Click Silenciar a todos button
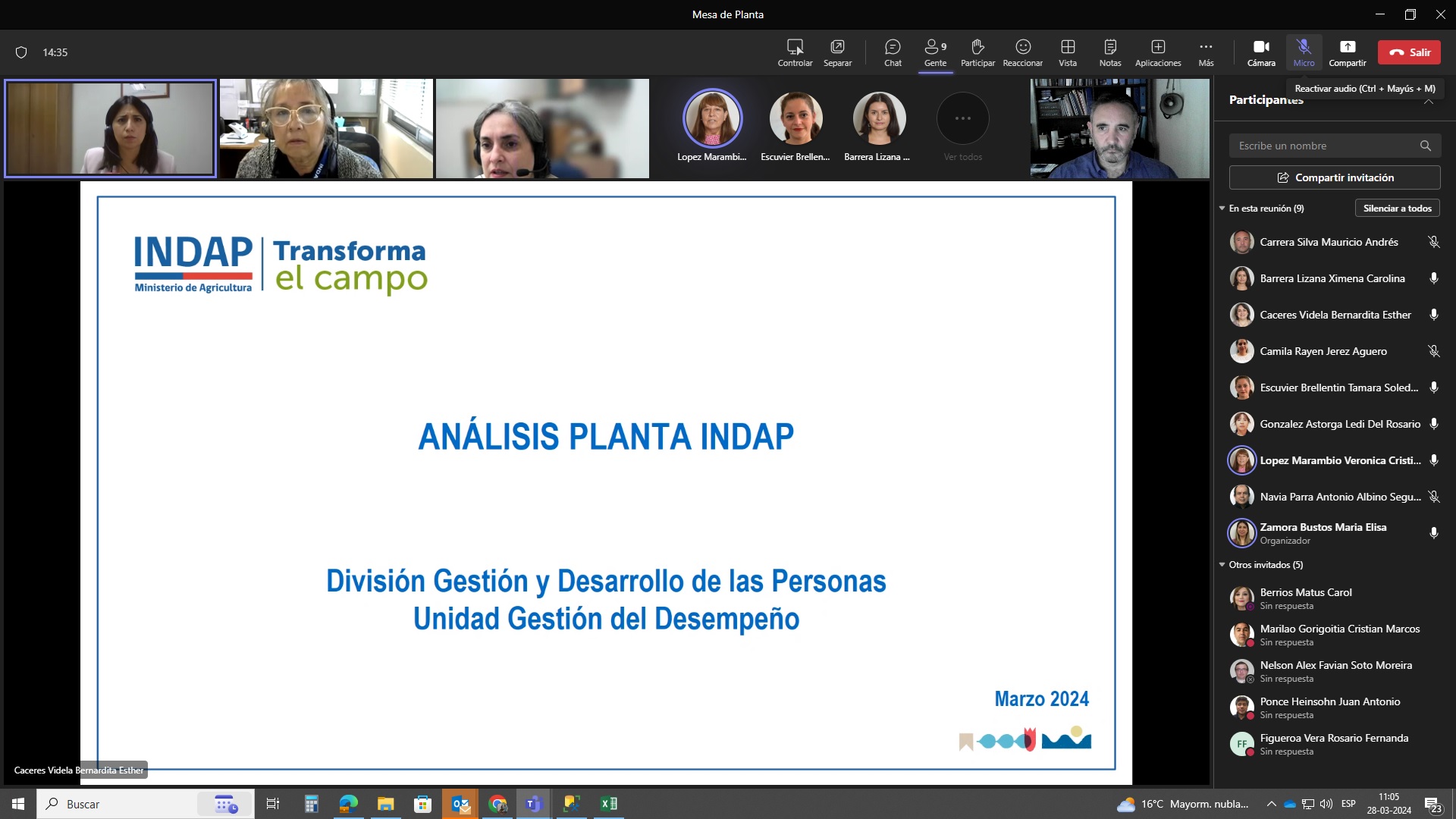 pyautogui.click(x=1397, y=208)
